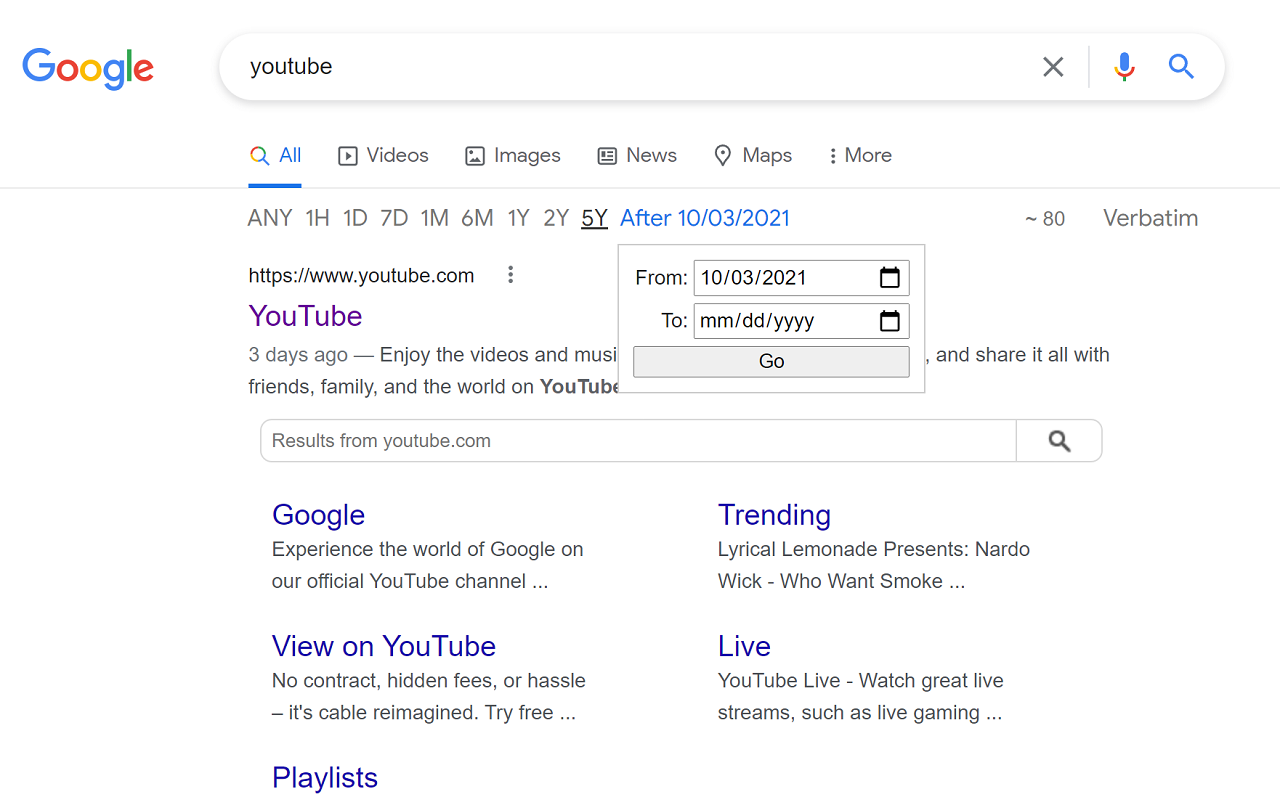Click the Google logo
Viewport: 1280px width, 800px height.
(x=88, y=67)
